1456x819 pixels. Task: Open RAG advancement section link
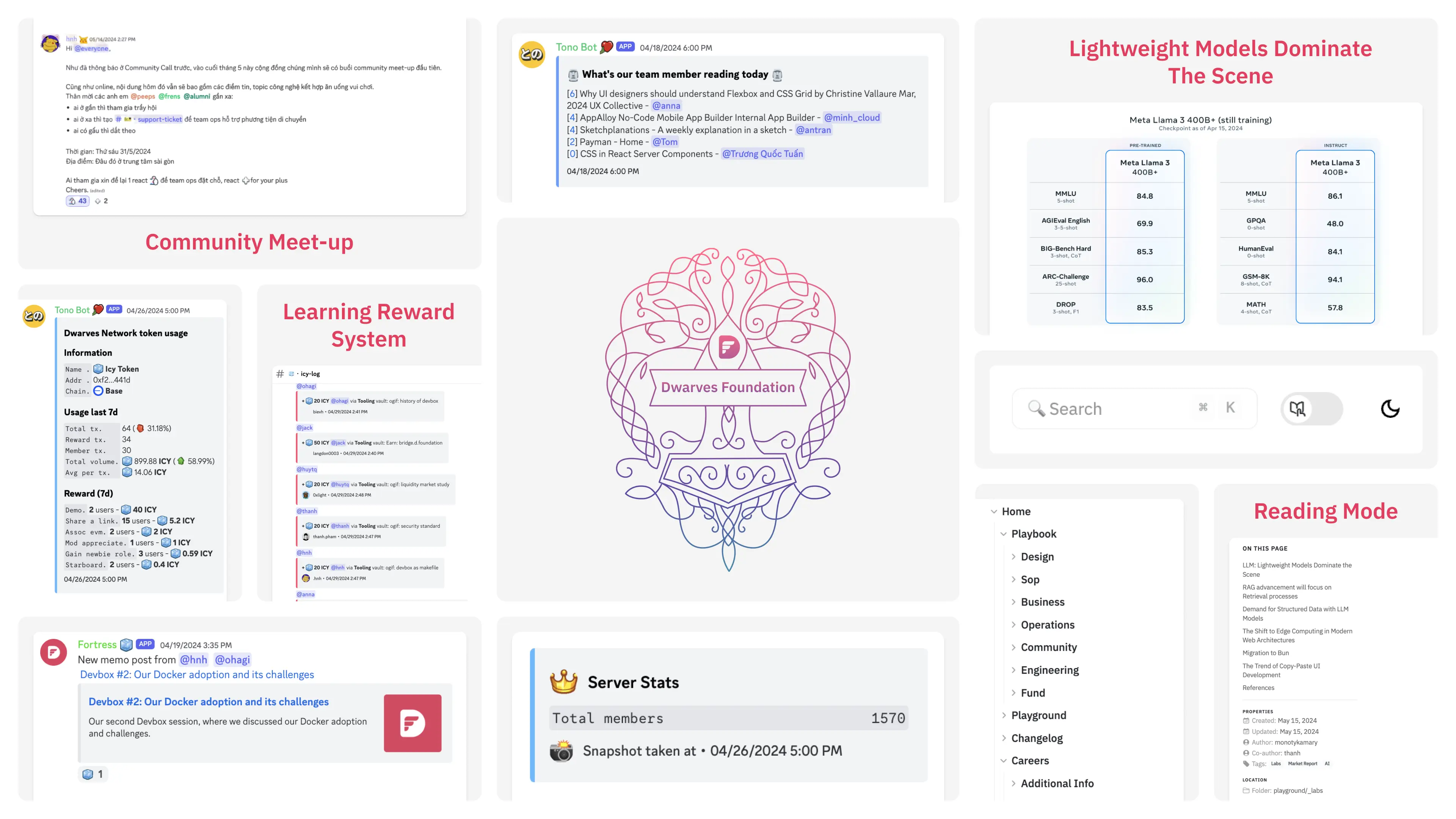pyautogui.click(x=1287, y=592)
